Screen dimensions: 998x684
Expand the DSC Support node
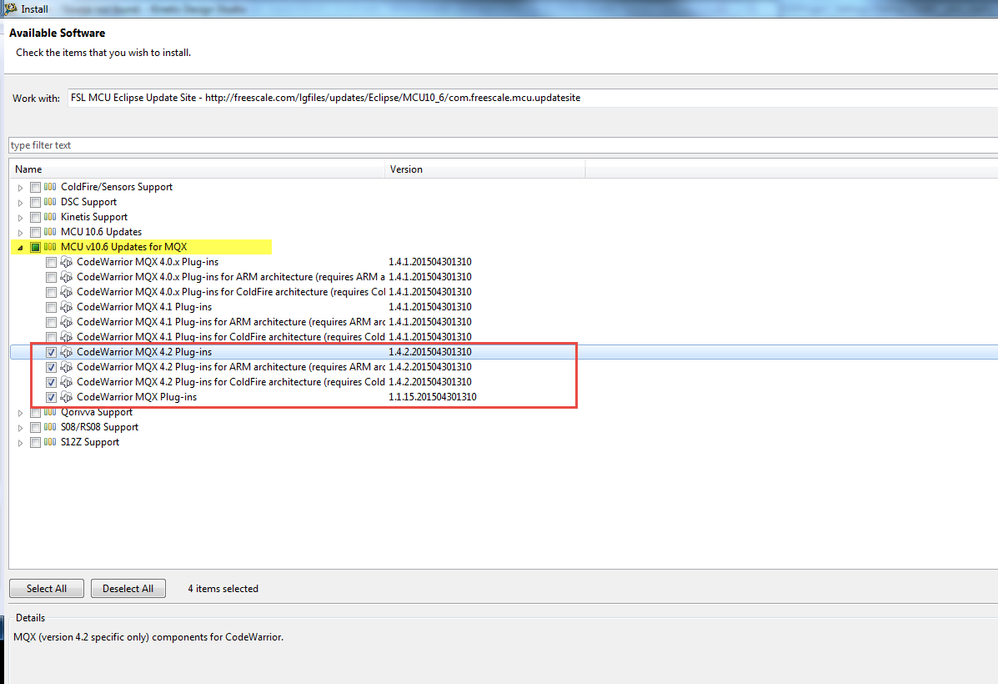(x=20, y=202)
